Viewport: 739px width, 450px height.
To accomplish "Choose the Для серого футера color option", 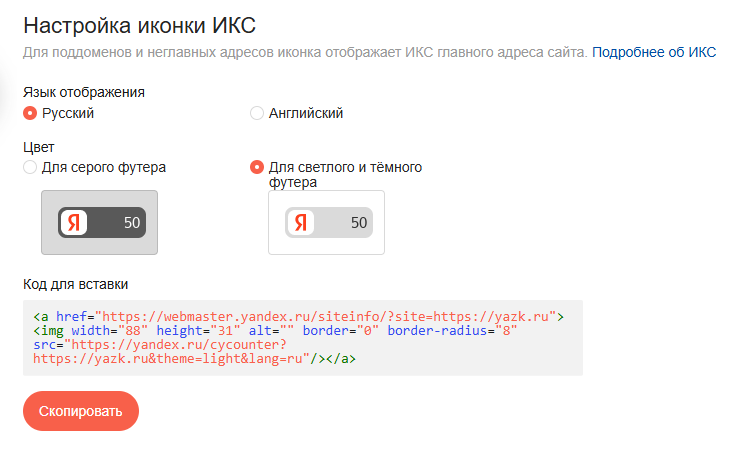I will tap(30, 167).
